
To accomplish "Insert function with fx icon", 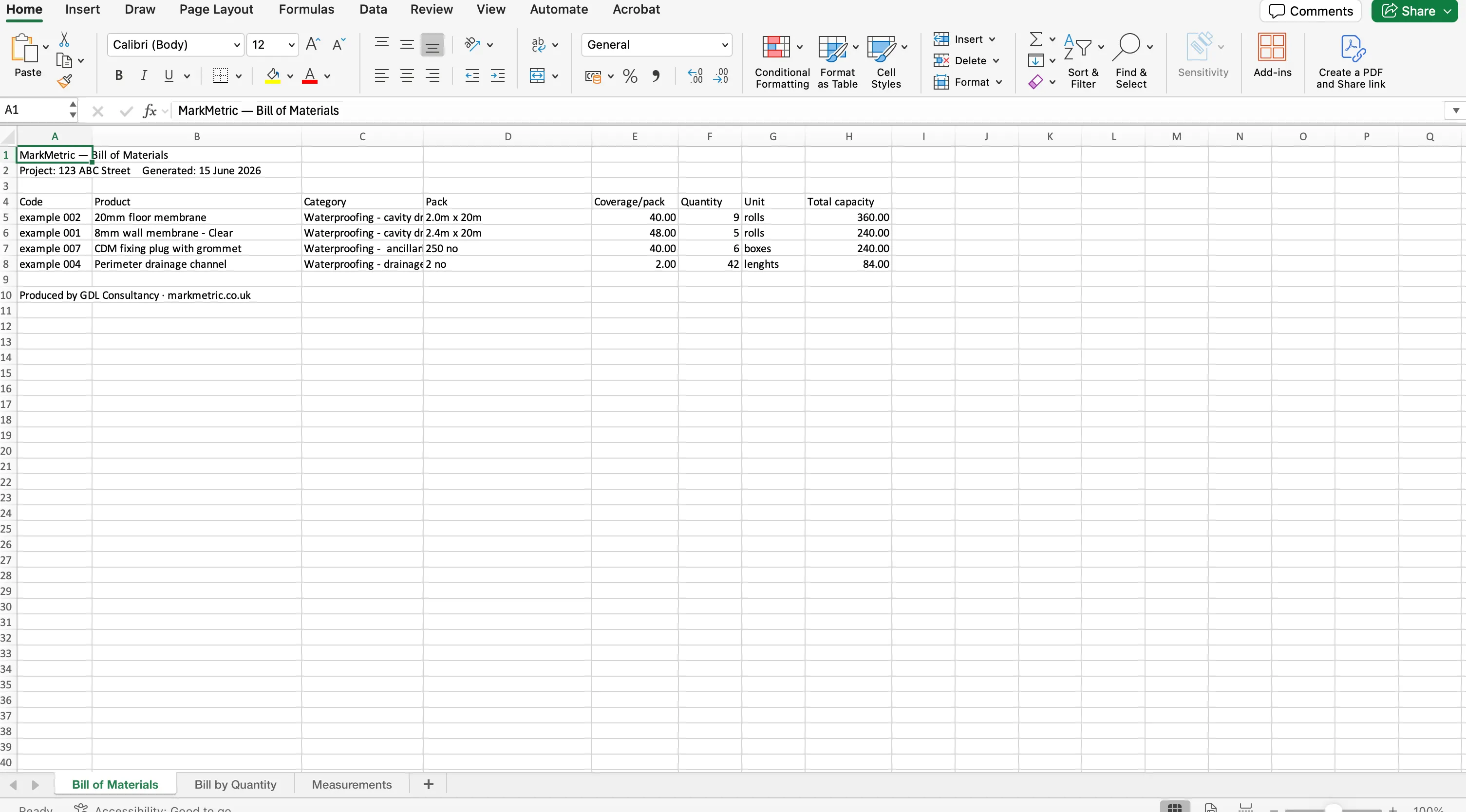I will tap(150, 111).
